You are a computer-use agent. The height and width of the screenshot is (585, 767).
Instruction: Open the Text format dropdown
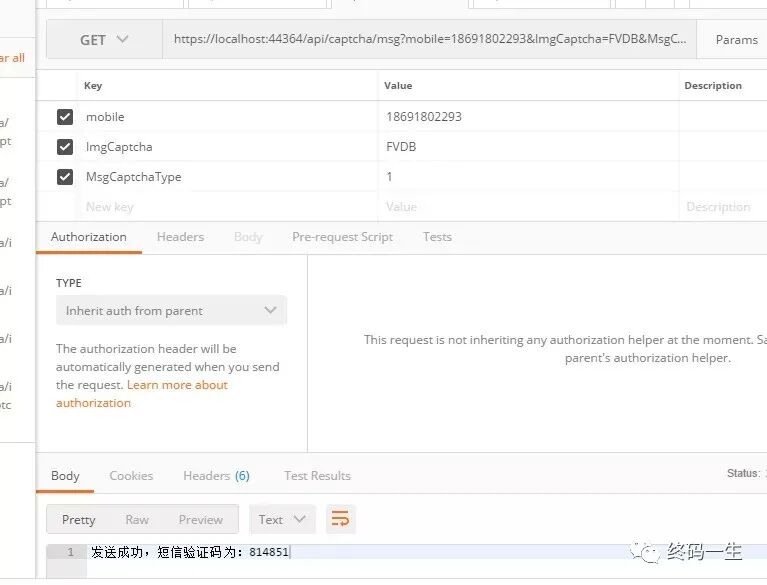pos(282,519)
